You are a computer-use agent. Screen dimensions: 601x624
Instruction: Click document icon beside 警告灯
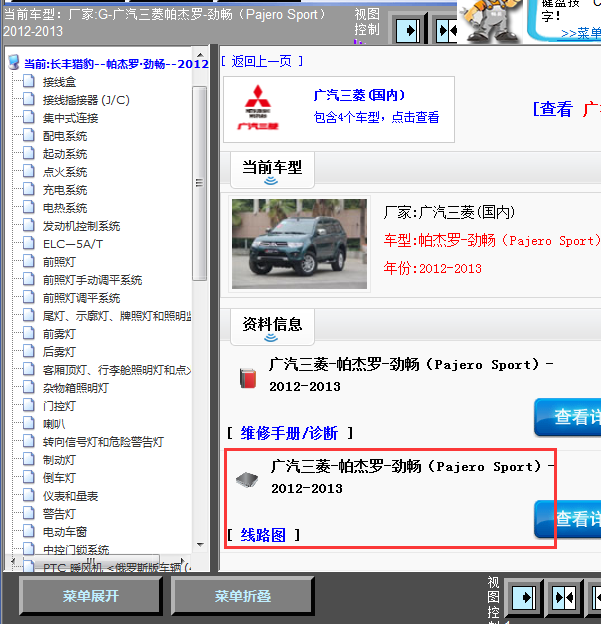29,513
